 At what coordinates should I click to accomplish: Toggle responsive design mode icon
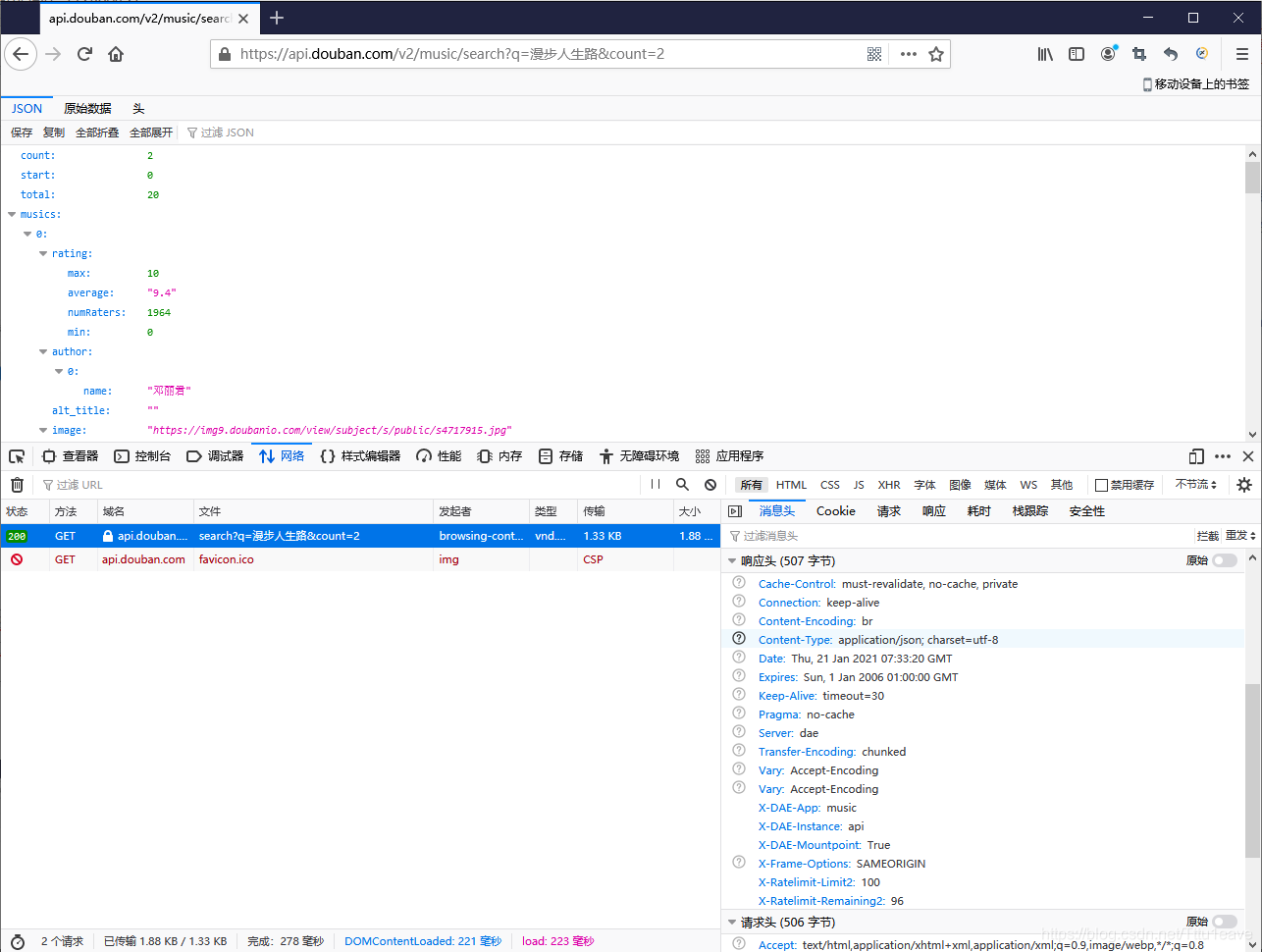coord(1196,456)
